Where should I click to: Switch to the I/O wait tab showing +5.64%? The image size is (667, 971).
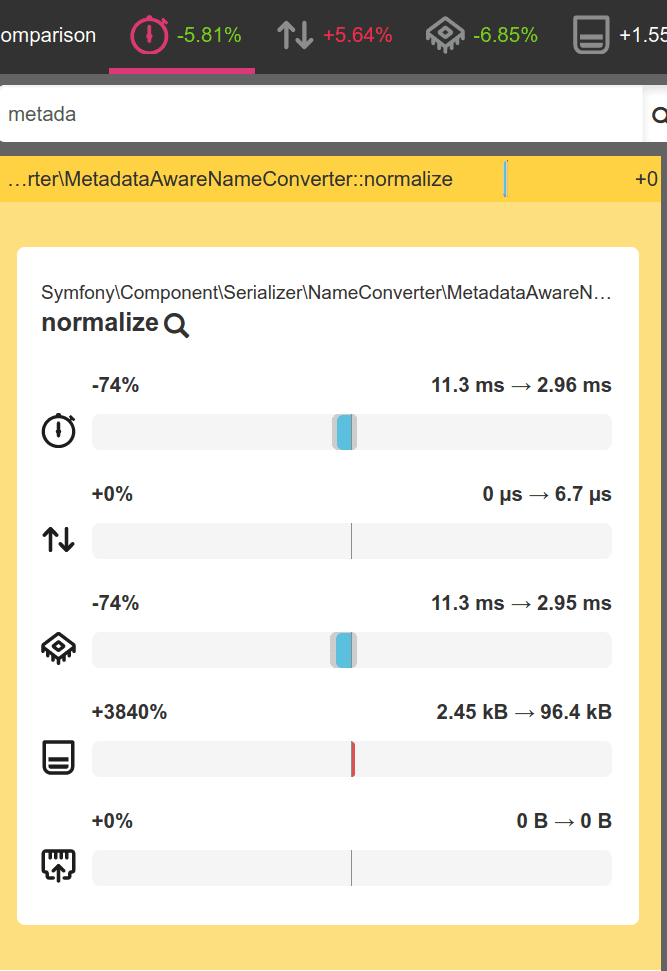click(x=334, y=36)
